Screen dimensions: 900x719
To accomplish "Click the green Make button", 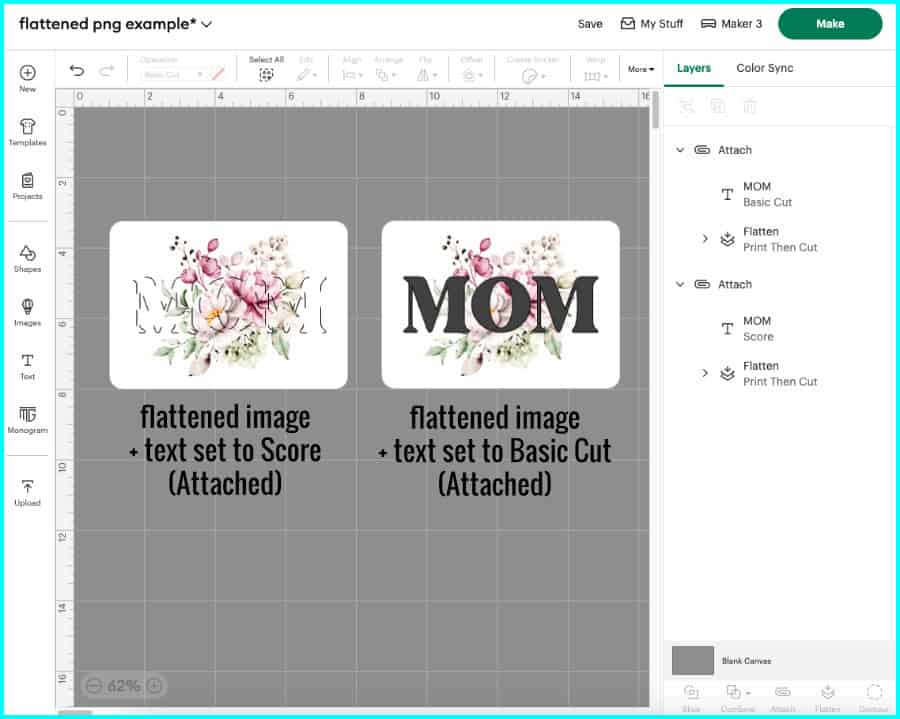I will coord(830,24).
